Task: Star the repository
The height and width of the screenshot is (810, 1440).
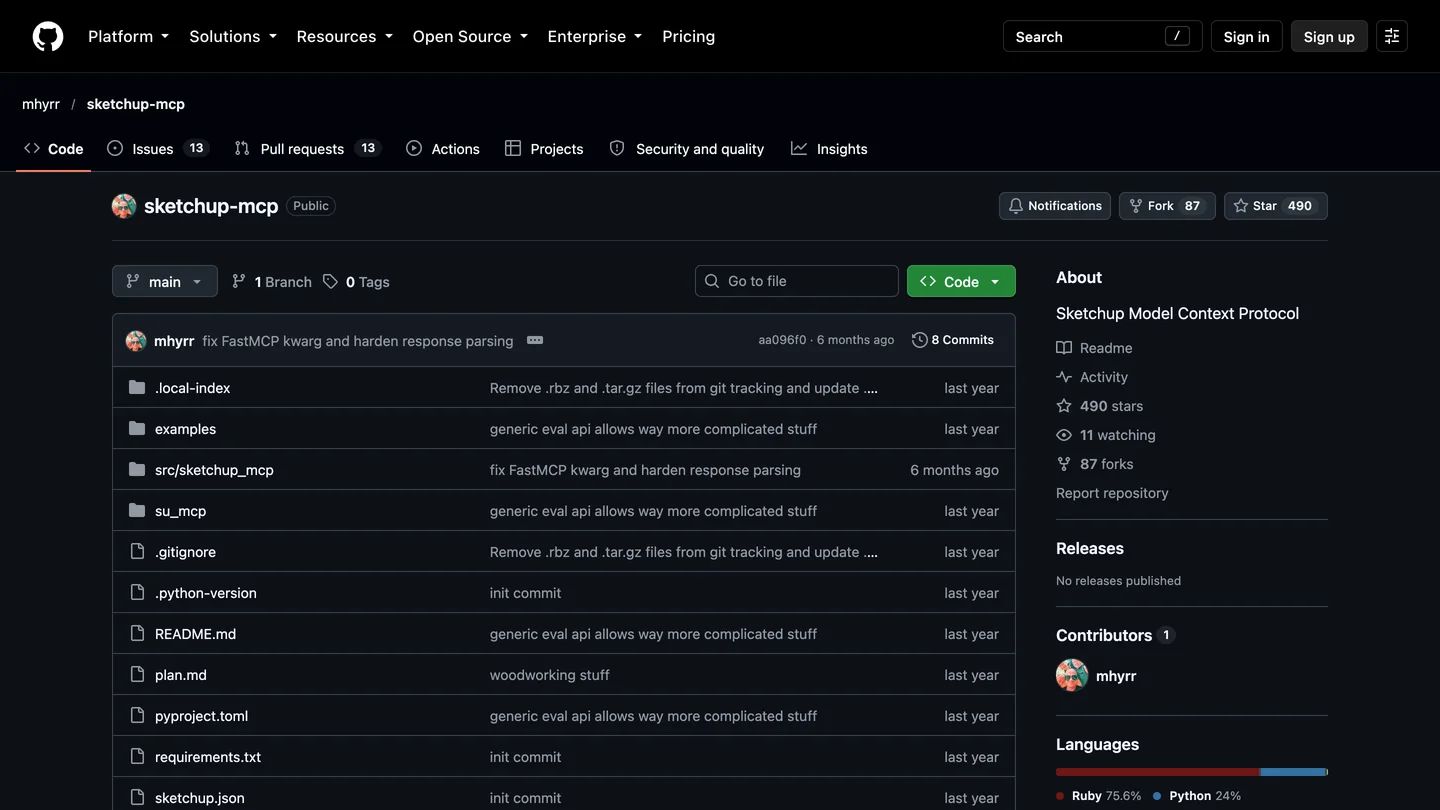Action: point(1275,206)
